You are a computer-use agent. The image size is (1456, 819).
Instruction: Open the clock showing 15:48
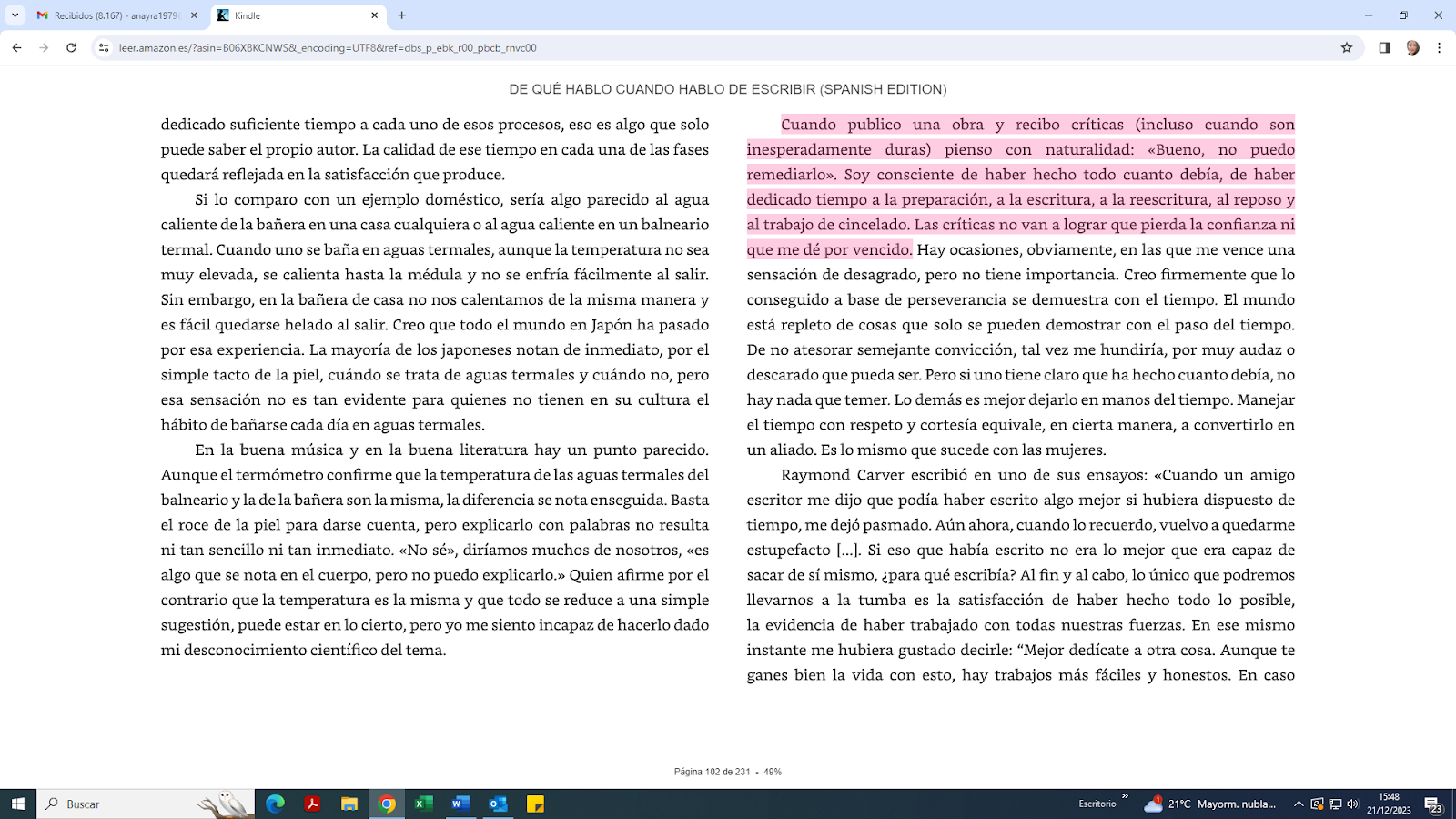click(1389, 804)
